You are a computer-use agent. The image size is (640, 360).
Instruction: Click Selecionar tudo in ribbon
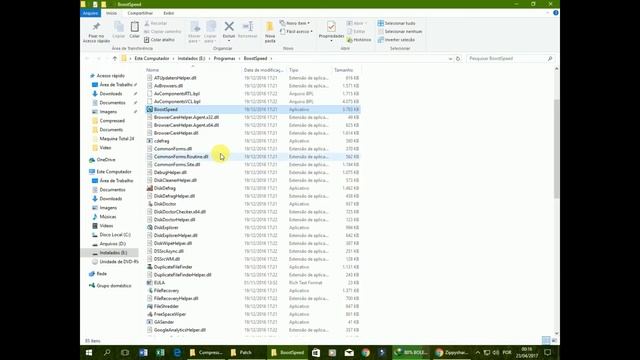pos(396,23)
